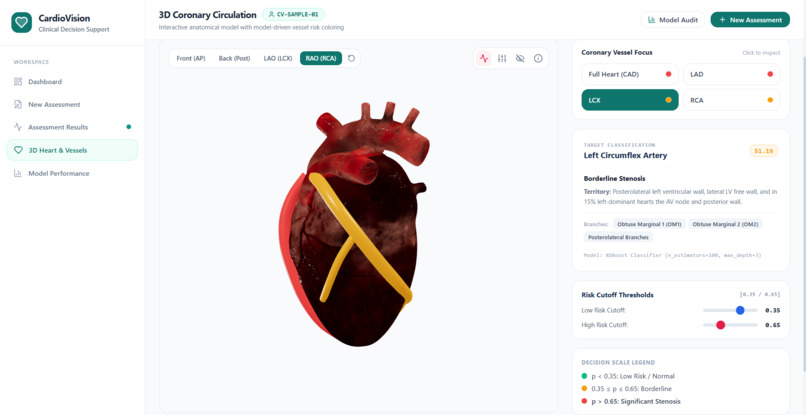Start a New Assessment from the header button

pyautogui.click(x=750, y=20)
